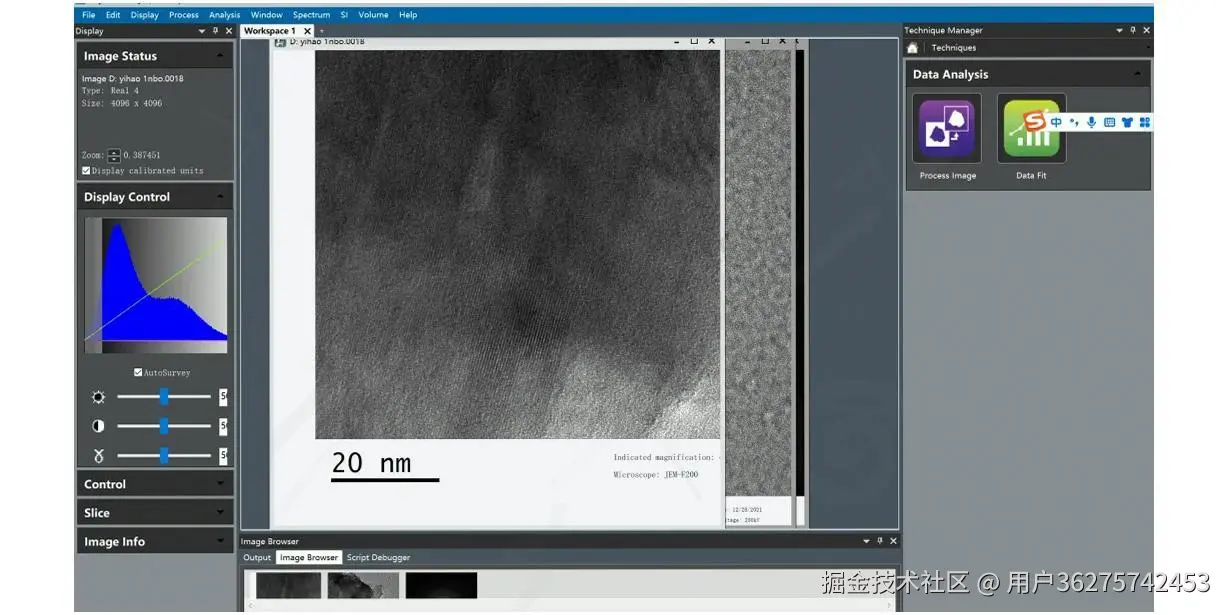Adjust the gamma slider

click(164, 456)
